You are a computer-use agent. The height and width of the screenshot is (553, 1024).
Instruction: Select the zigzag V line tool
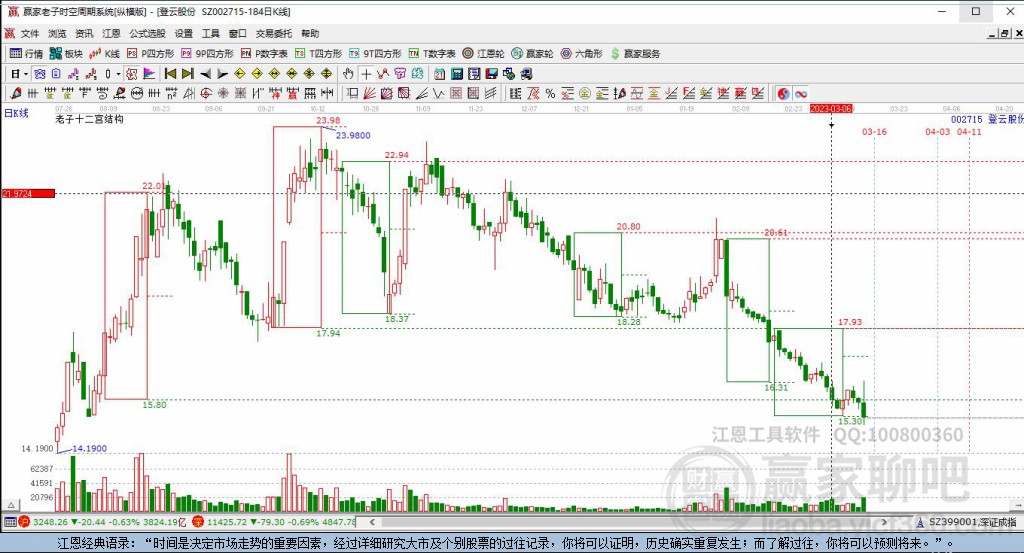pyautogui.click(x=439, y=93)
